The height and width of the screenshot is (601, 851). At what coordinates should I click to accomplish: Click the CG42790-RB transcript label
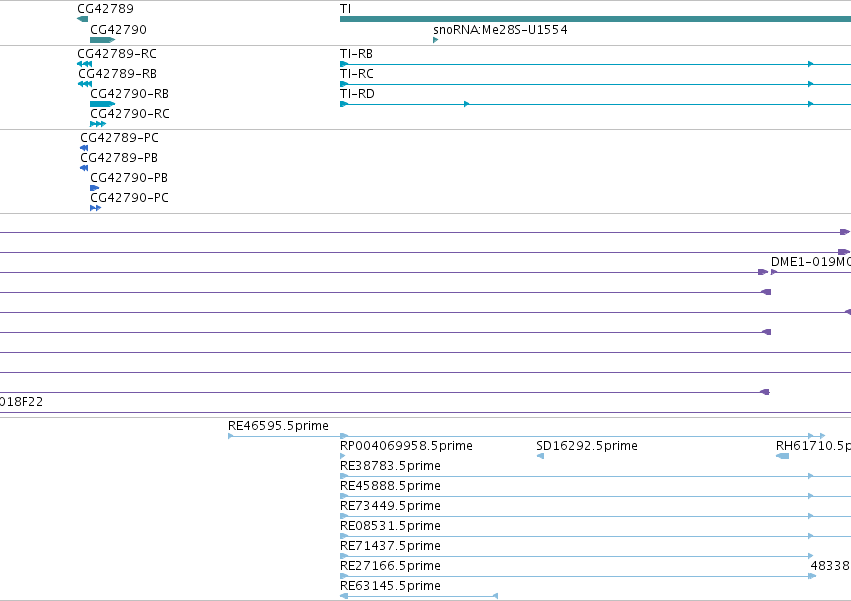129,94
